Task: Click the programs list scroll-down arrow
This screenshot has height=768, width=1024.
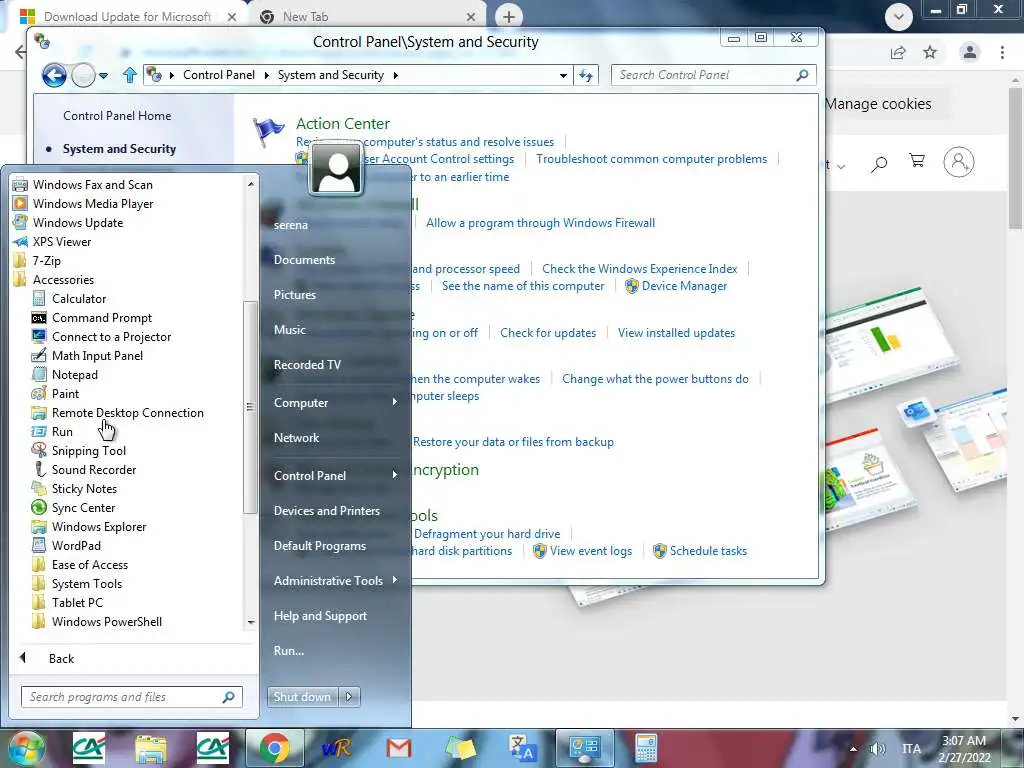Action: (251, 623)
